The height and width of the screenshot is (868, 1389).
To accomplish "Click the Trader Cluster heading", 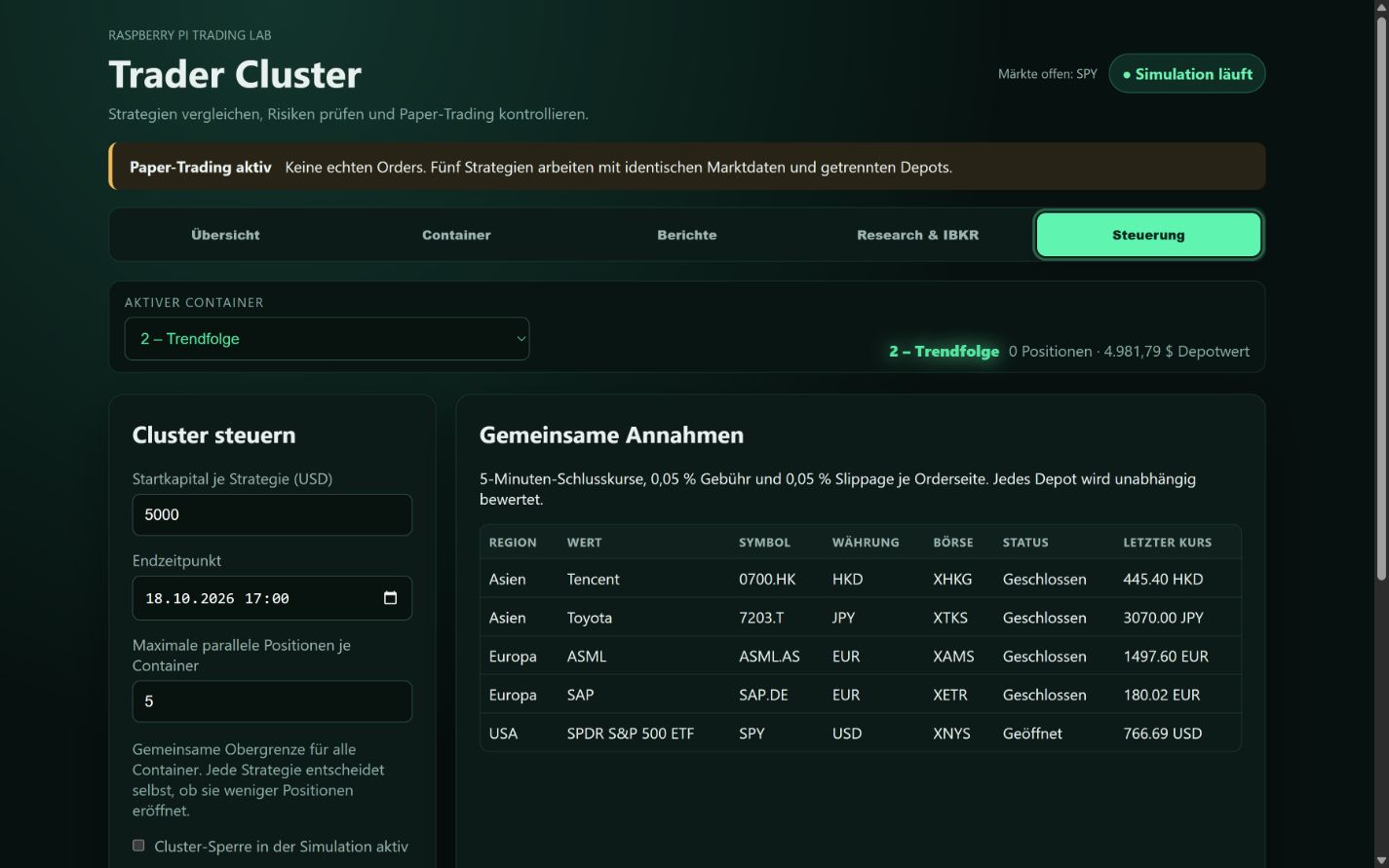I will [235, 74].
